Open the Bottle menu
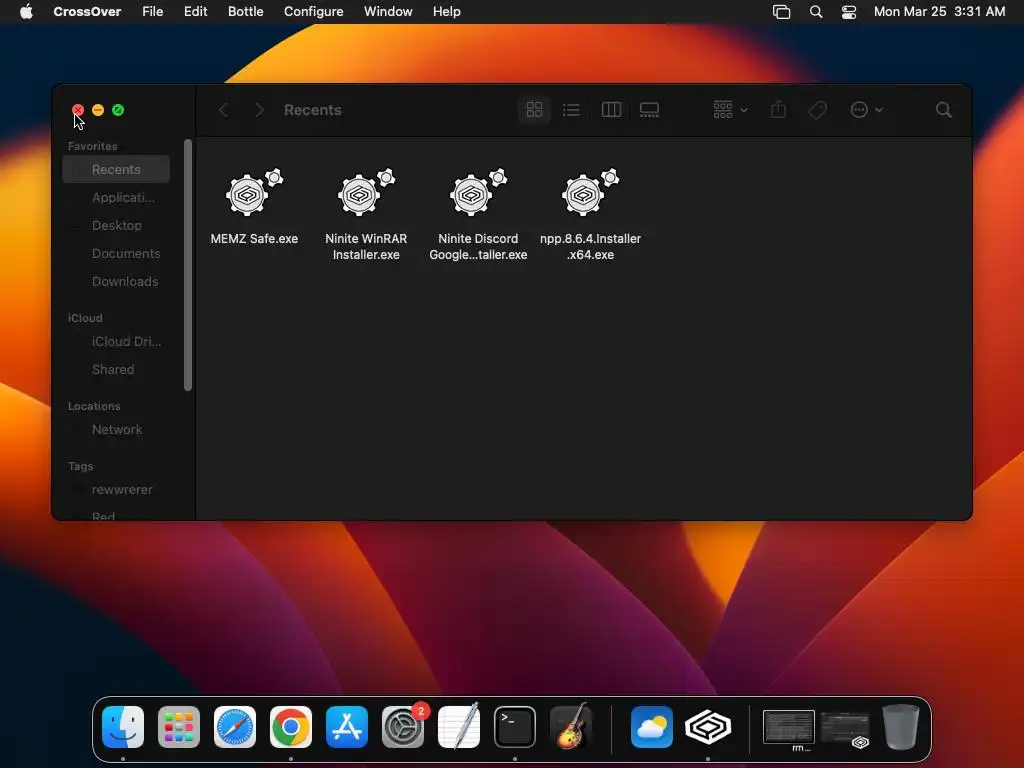 coord(246,12)
